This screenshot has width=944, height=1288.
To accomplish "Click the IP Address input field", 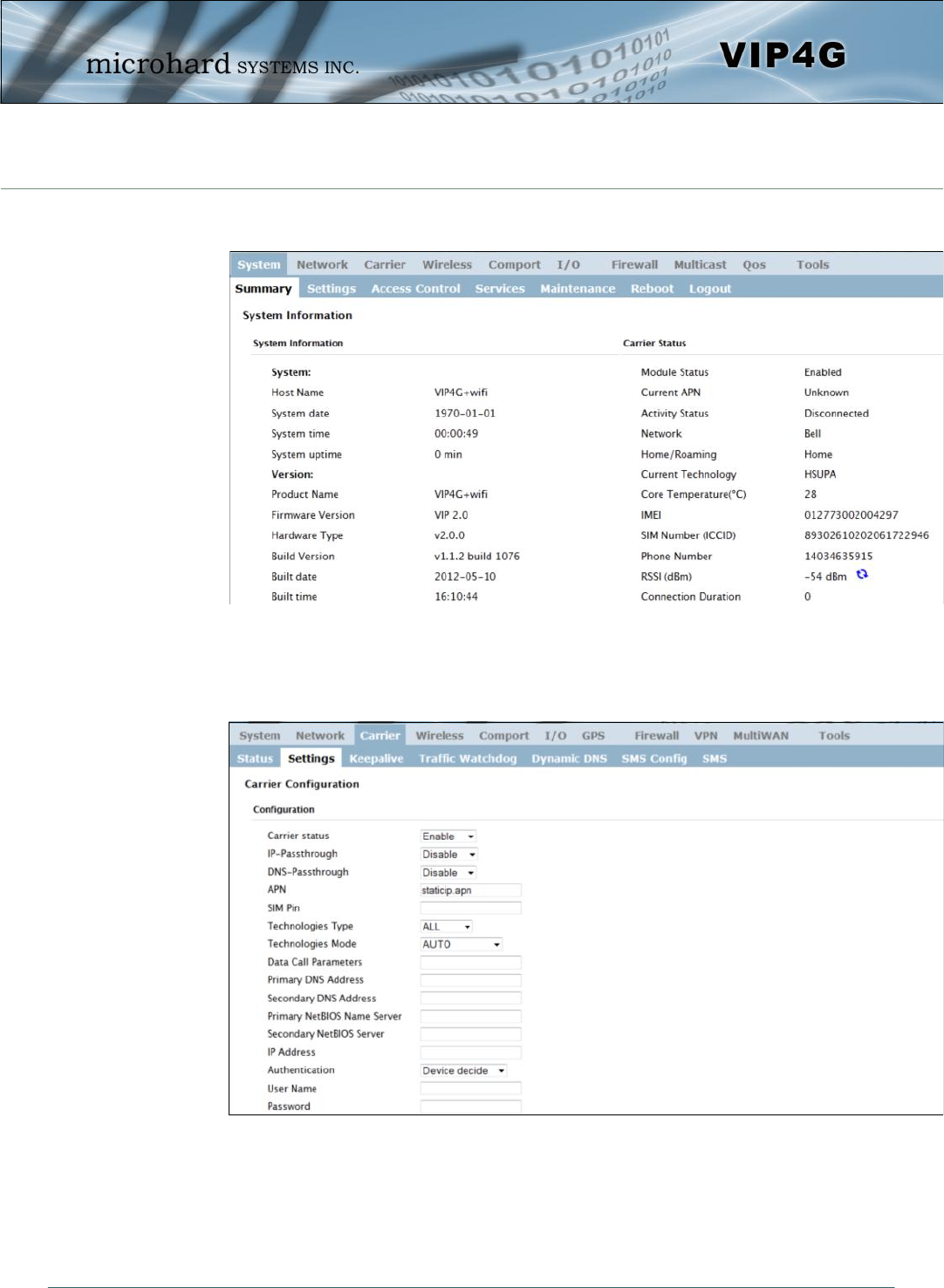I will tap(471, 1053).
